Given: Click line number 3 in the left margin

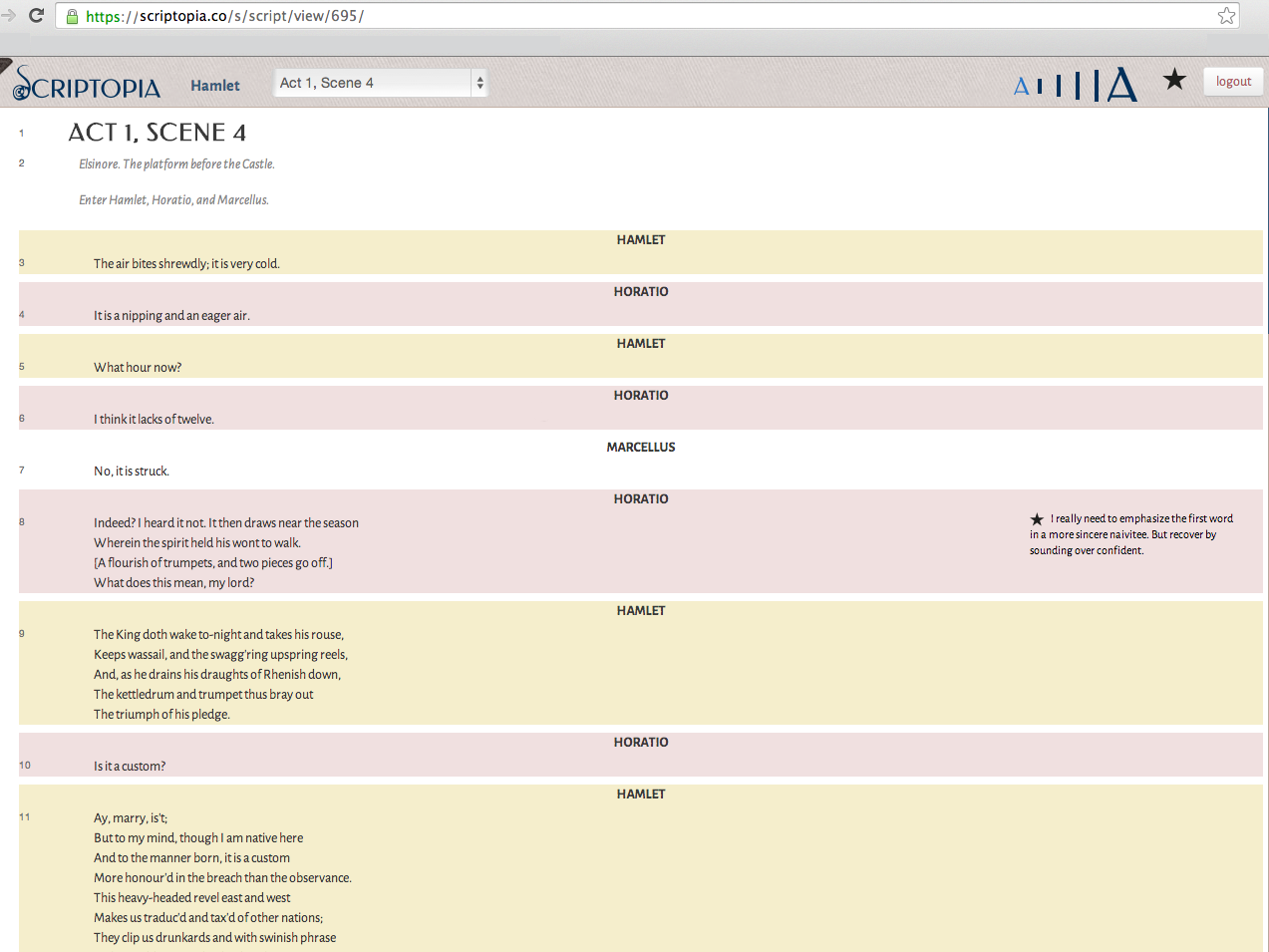Looking at the screenshot, I should [22, 263].
